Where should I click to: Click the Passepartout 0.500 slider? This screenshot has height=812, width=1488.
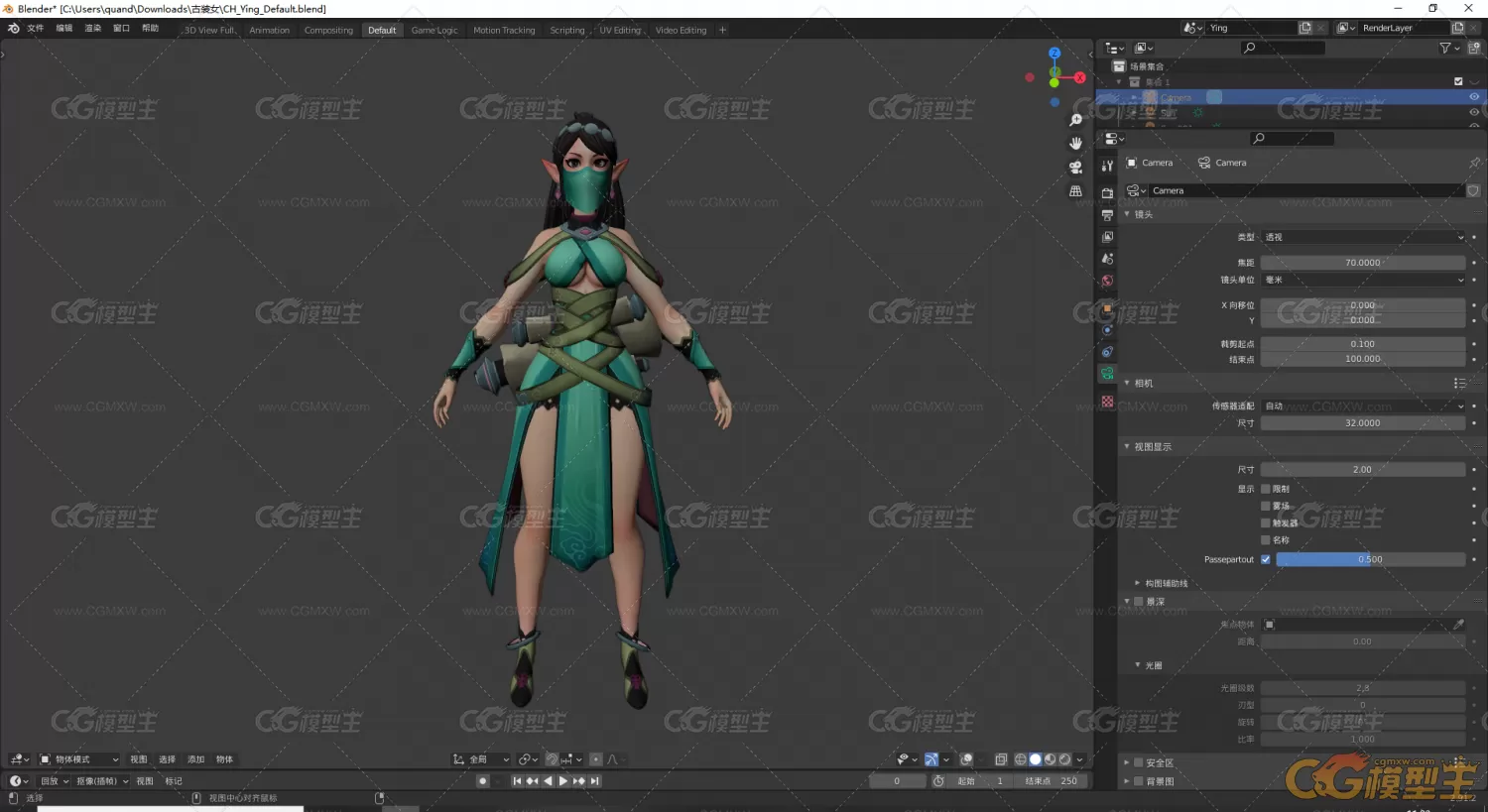coord(1371,559)
